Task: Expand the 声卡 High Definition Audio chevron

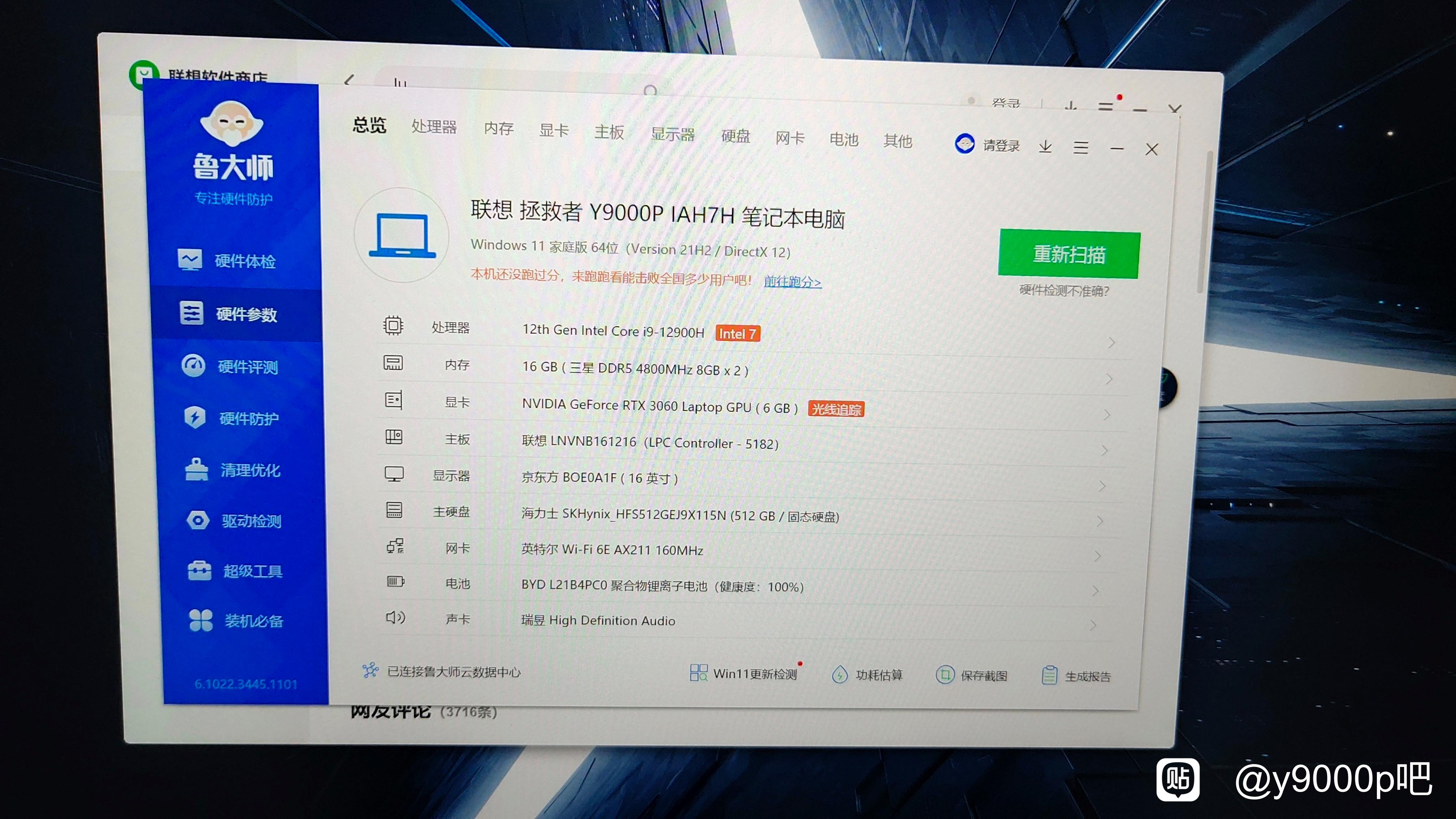Action: coord(1093,625)
